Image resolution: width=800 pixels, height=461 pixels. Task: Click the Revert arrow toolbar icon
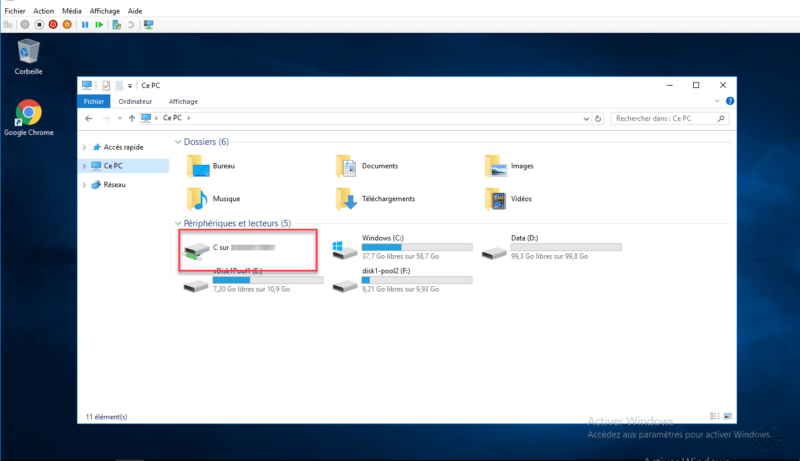(x=131, y=24)
